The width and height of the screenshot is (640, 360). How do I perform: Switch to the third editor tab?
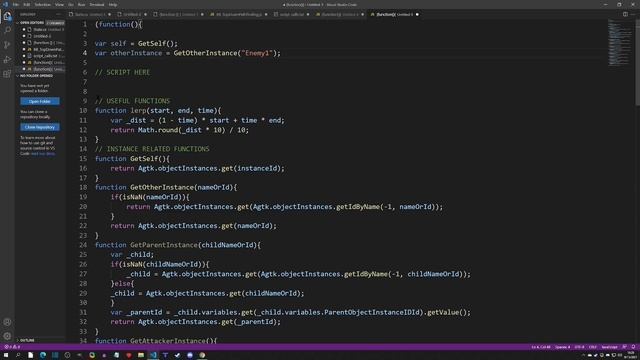click(178, 14)
